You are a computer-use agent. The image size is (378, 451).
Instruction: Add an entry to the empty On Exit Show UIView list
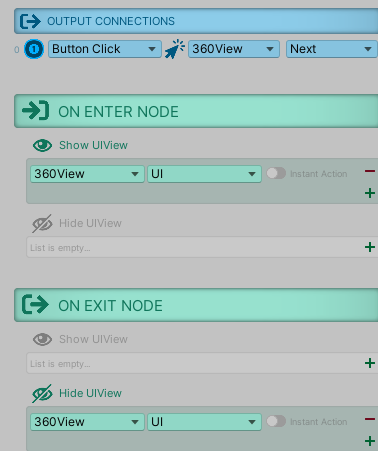[x=370, y=363]
